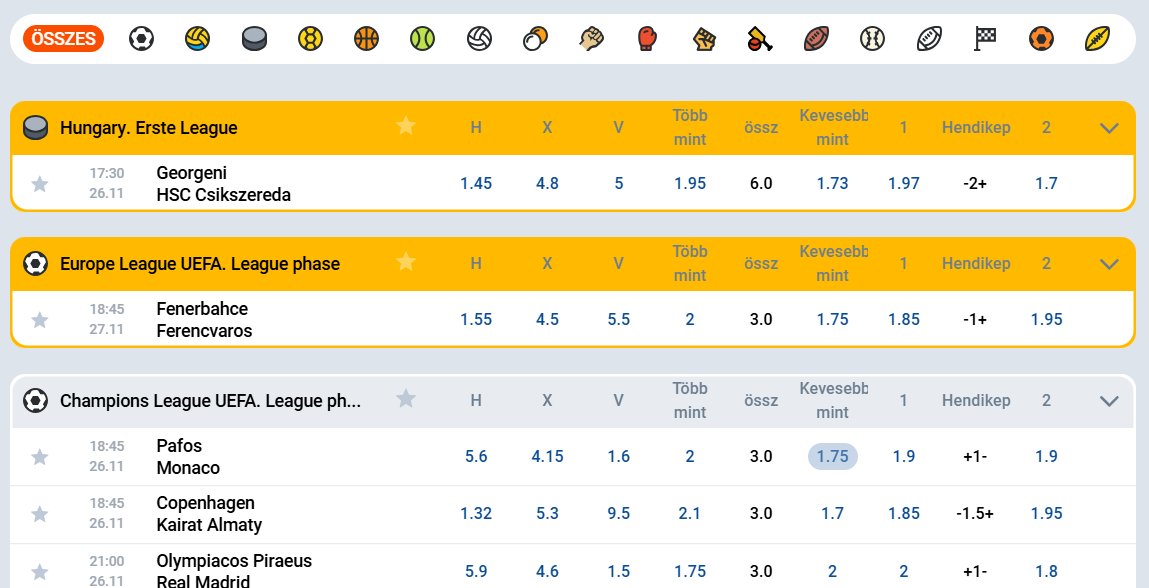The height and width of the screenshot is (588, 1149).
Task: Favorite the Georgeni vs HSC Csikszereda match
Action: [40, 184]
